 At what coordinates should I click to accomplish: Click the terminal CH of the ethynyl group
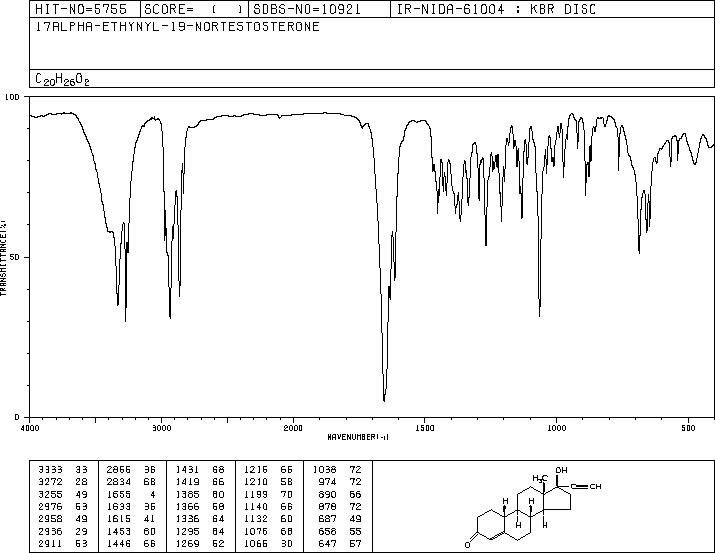coord(596,486)
